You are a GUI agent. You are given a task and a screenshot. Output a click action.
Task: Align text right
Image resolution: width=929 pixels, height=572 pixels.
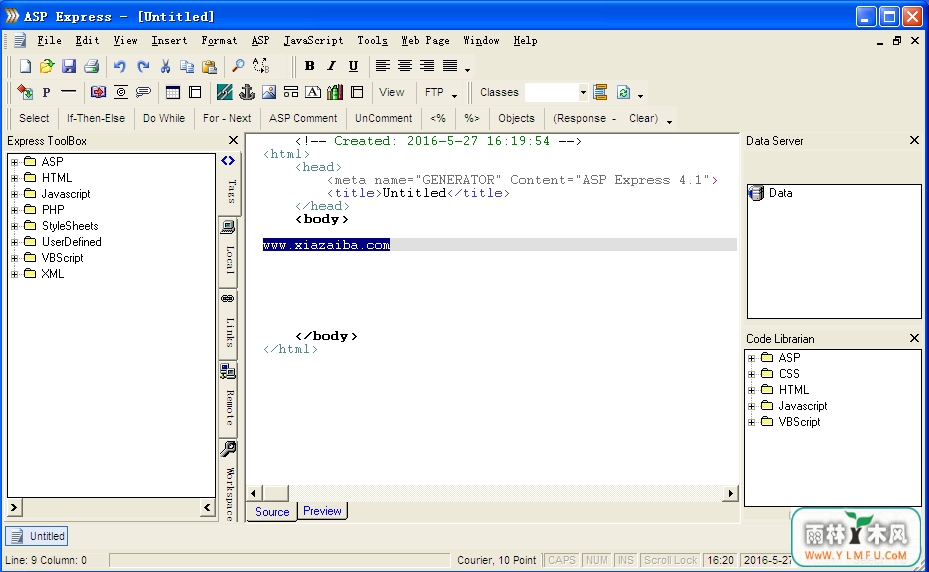pyautogui.click(x=427, y=66)
